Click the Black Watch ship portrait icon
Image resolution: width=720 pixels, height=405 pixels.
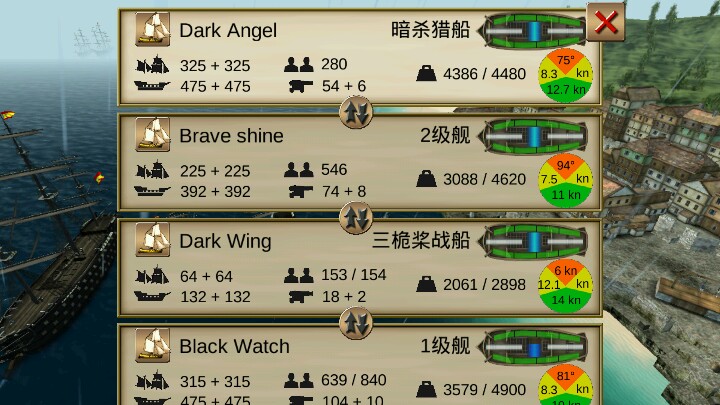[153, 345]
